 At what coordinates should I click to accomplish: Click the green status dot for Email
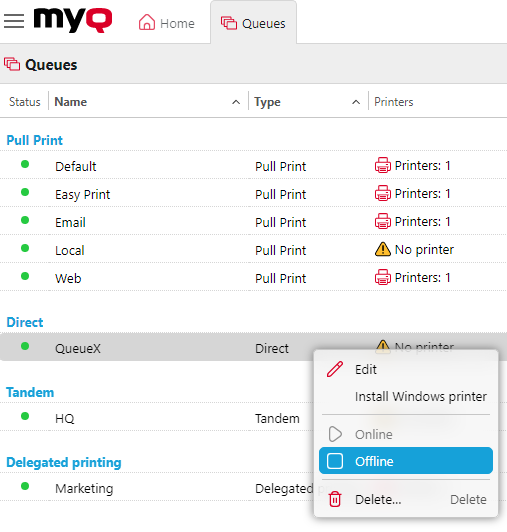25,220
